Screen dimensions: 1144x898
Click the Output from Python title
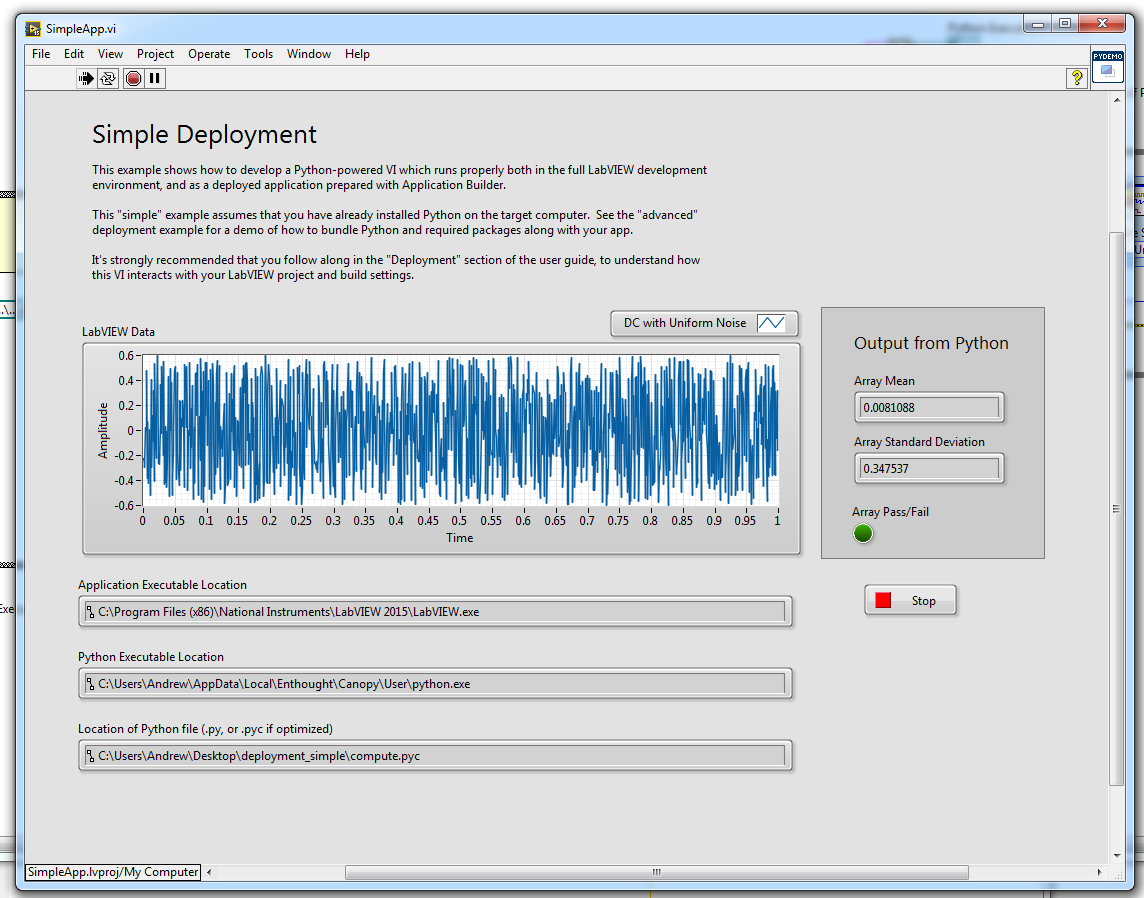pyautogui.click(x=931, y=344)
